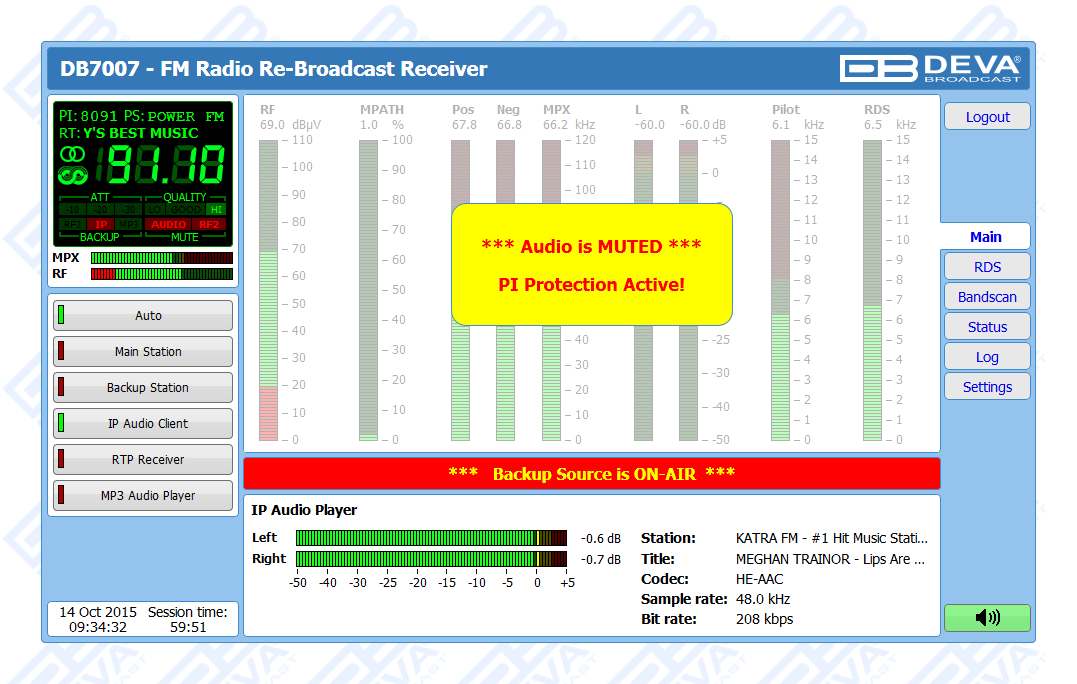This screenshot has width=1077, height=684.
Task: Click the red AUDIO mute indicator
Action: [x=168, y=225]
